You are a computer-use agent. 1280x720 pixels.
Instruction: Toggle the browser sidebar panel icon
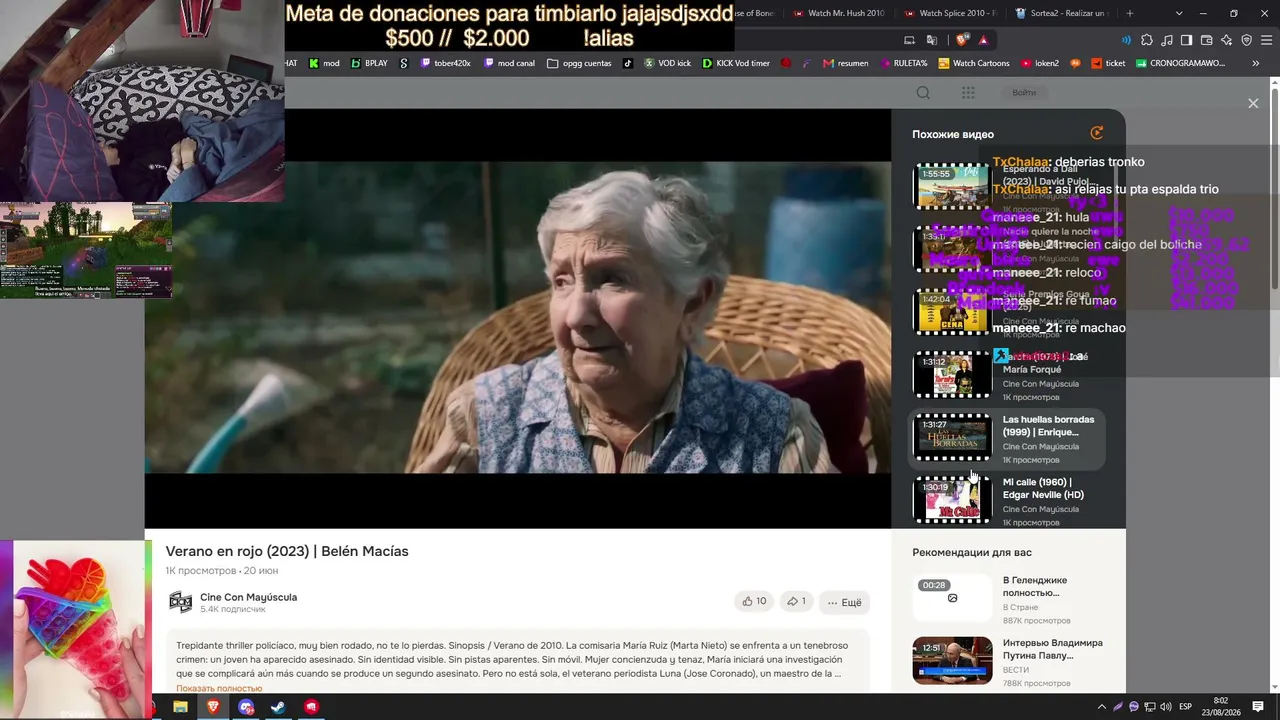click(1186, 40)
